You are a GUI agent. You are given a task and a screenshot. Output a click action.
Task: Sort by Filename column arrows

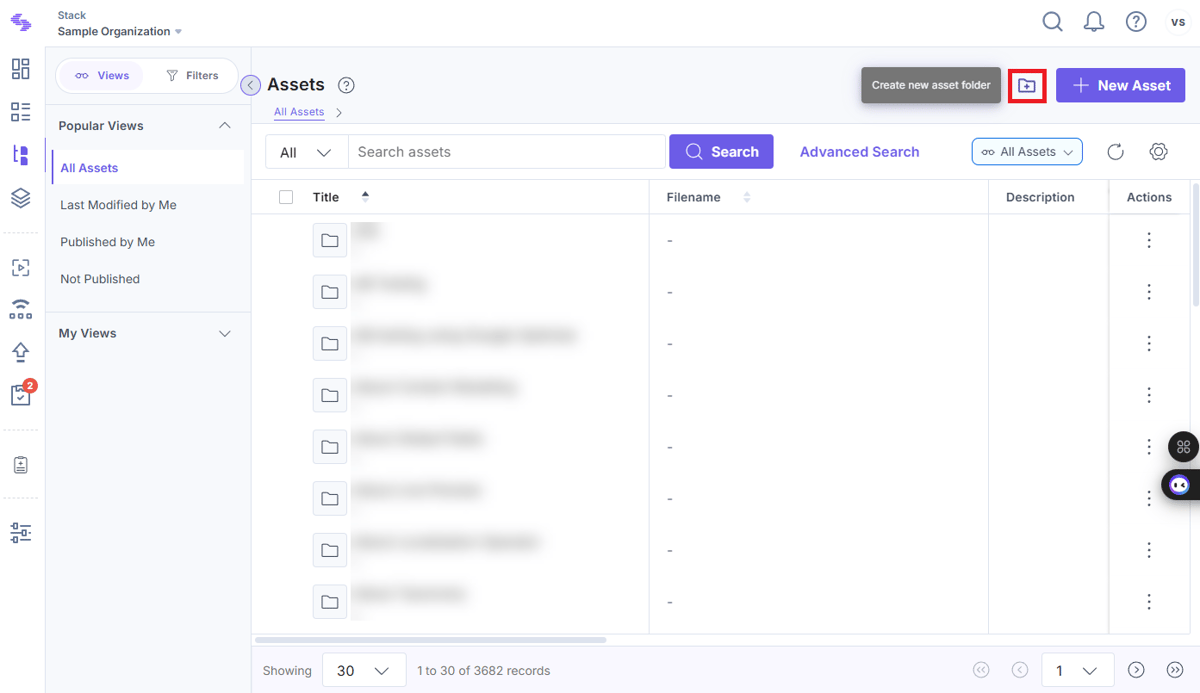(x=747, y=197)
